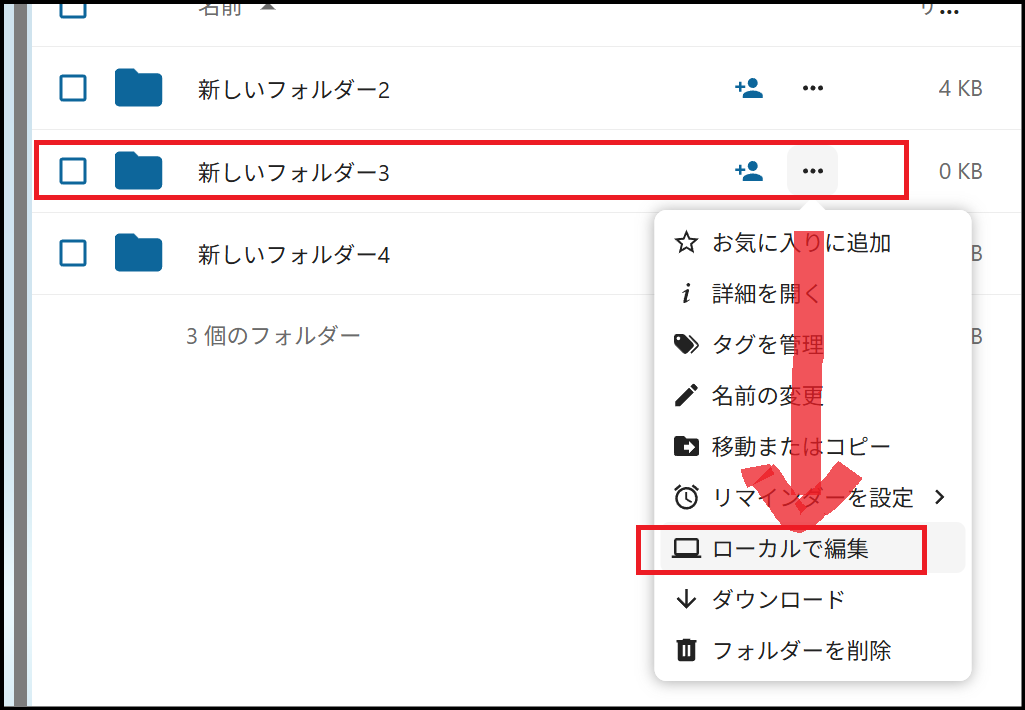Click the trash icon to delete folder

(686, 651)
